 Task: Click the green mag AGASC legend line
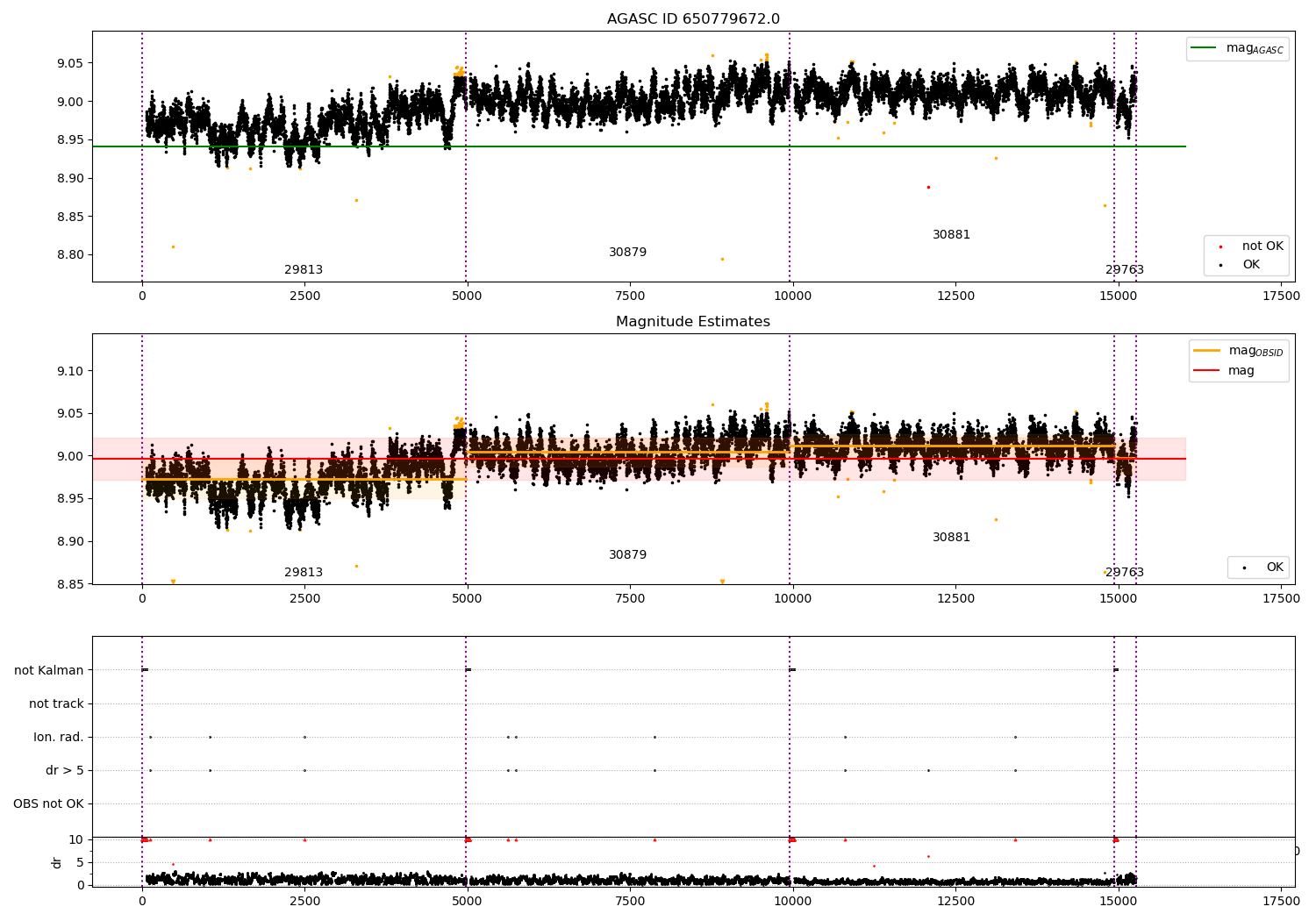pyautogui.click(x=1204, y=48)
